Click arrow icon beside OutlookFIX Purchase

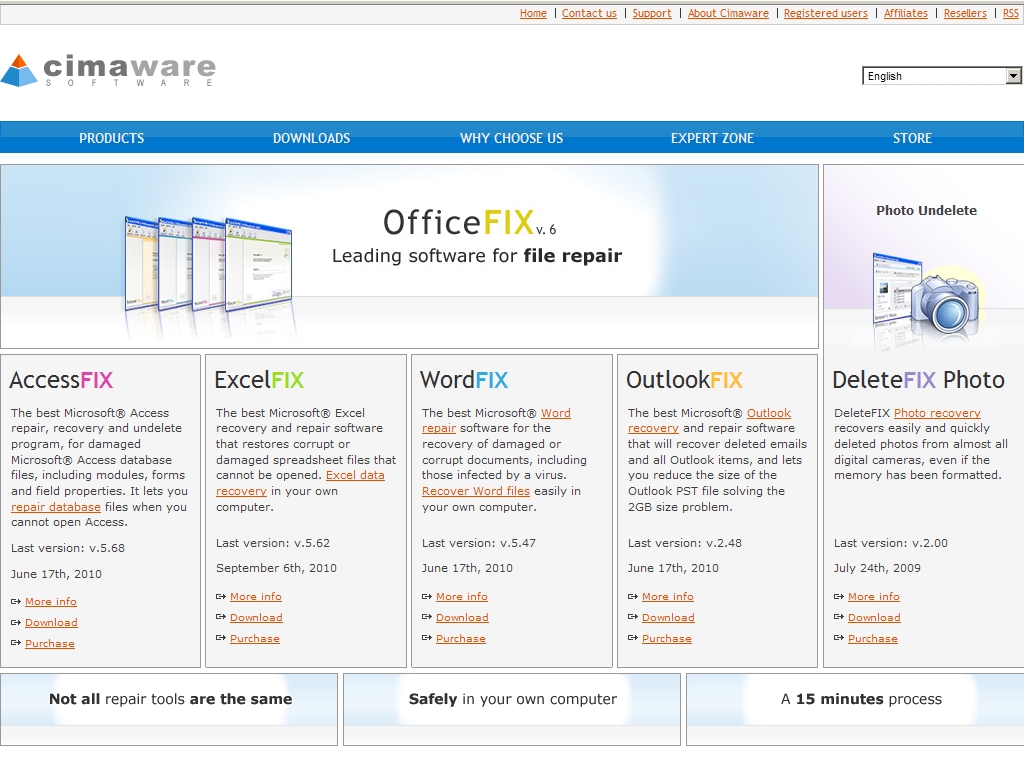pos(633,638)
